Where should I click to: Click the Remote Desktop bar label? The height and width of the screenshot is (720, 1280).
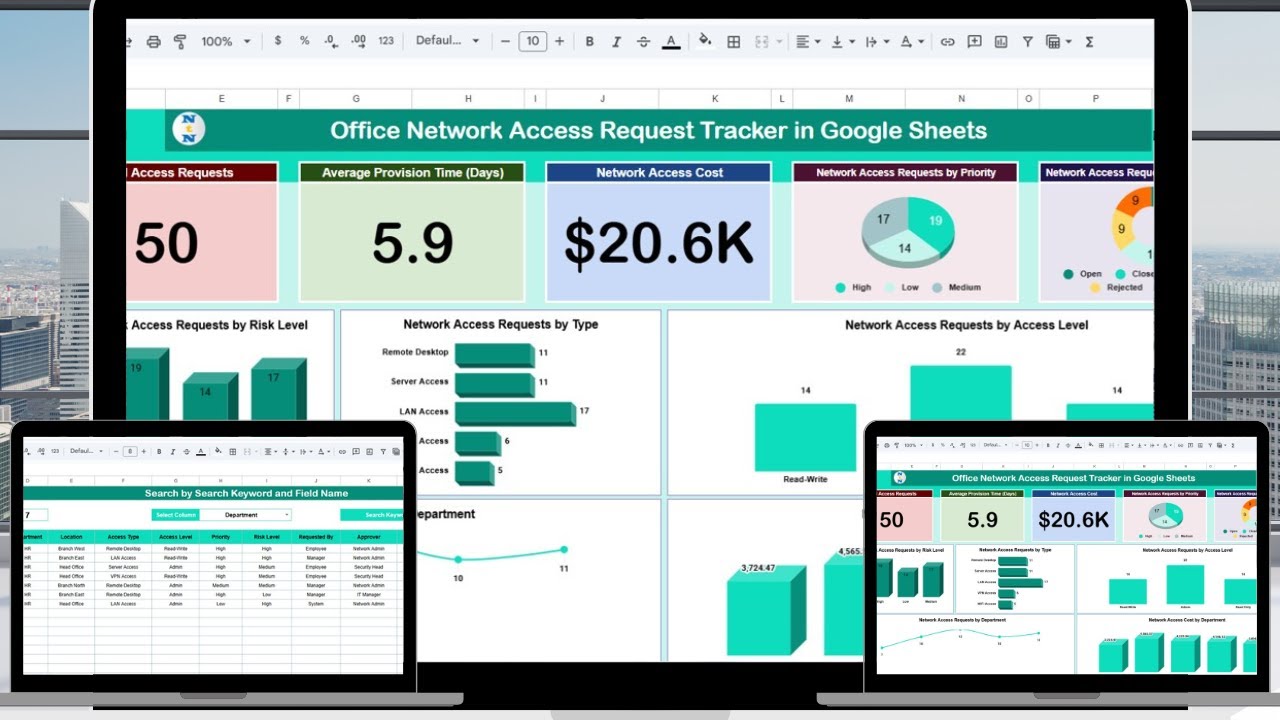click(x=415, y=352)
